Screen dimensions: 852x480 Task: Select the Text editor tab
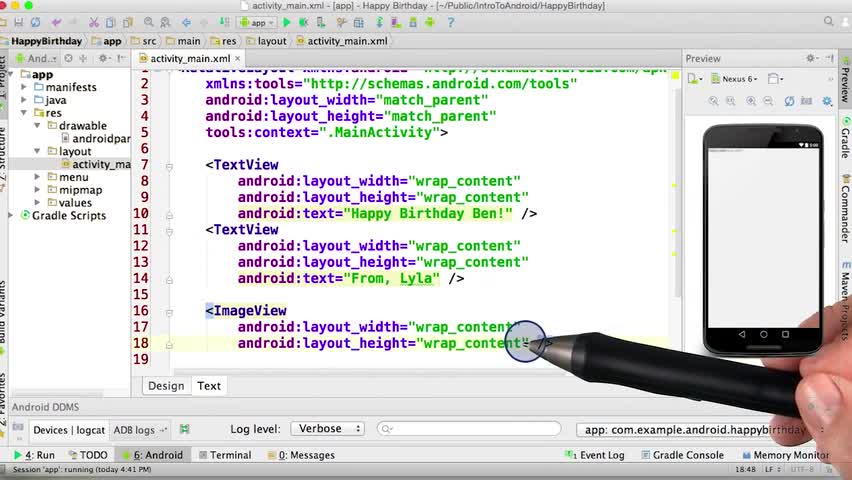coord(209,386)
